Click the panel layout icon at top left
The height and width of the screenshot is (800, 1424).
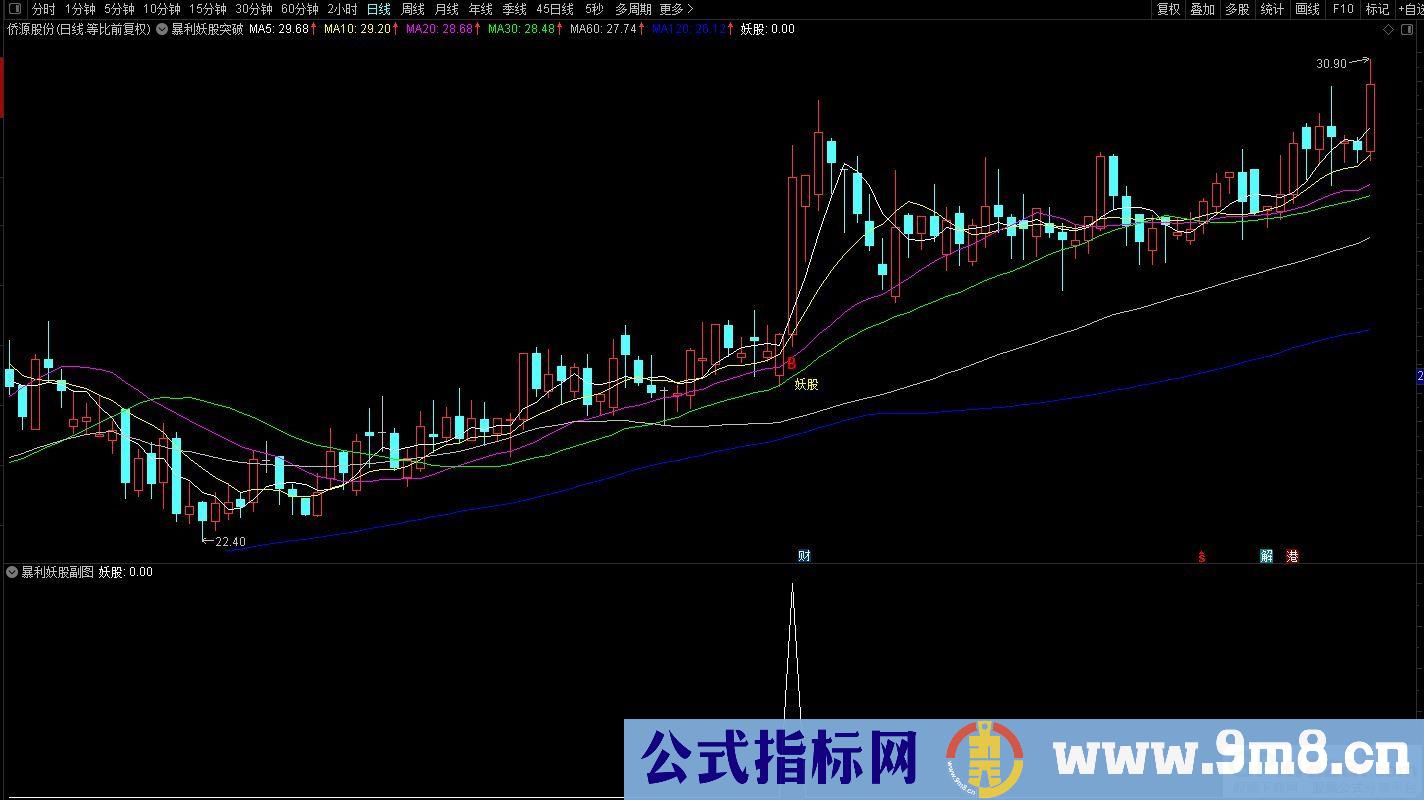coord(14,9)
